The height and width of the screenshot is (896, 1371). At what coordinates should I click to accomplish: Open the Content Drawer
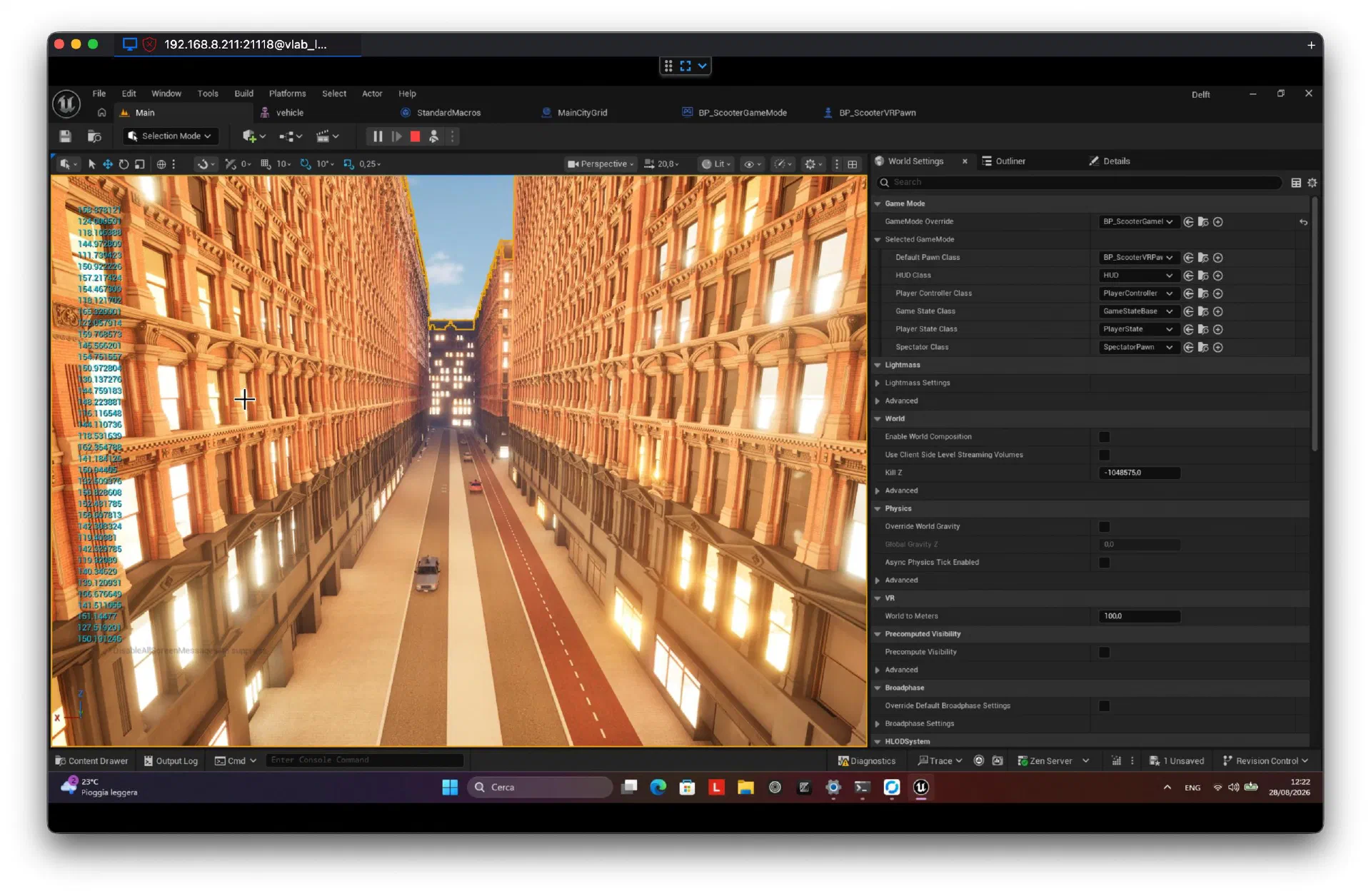(x=92, y=761)
